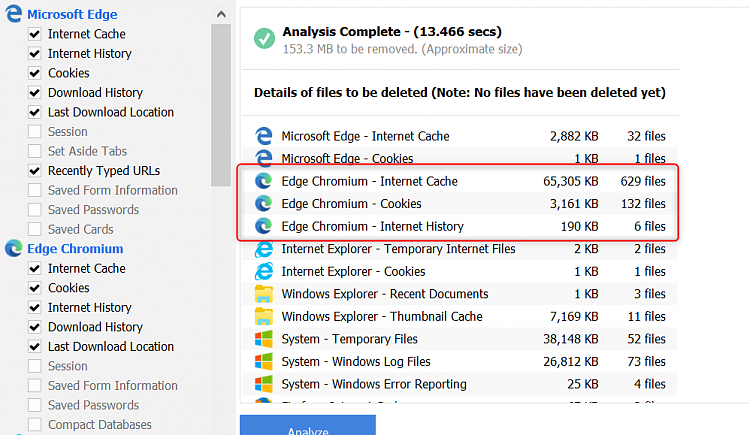750x435 pixels.
Task: Enable the Saved Cards checkbox
Action: coord(34,229)
